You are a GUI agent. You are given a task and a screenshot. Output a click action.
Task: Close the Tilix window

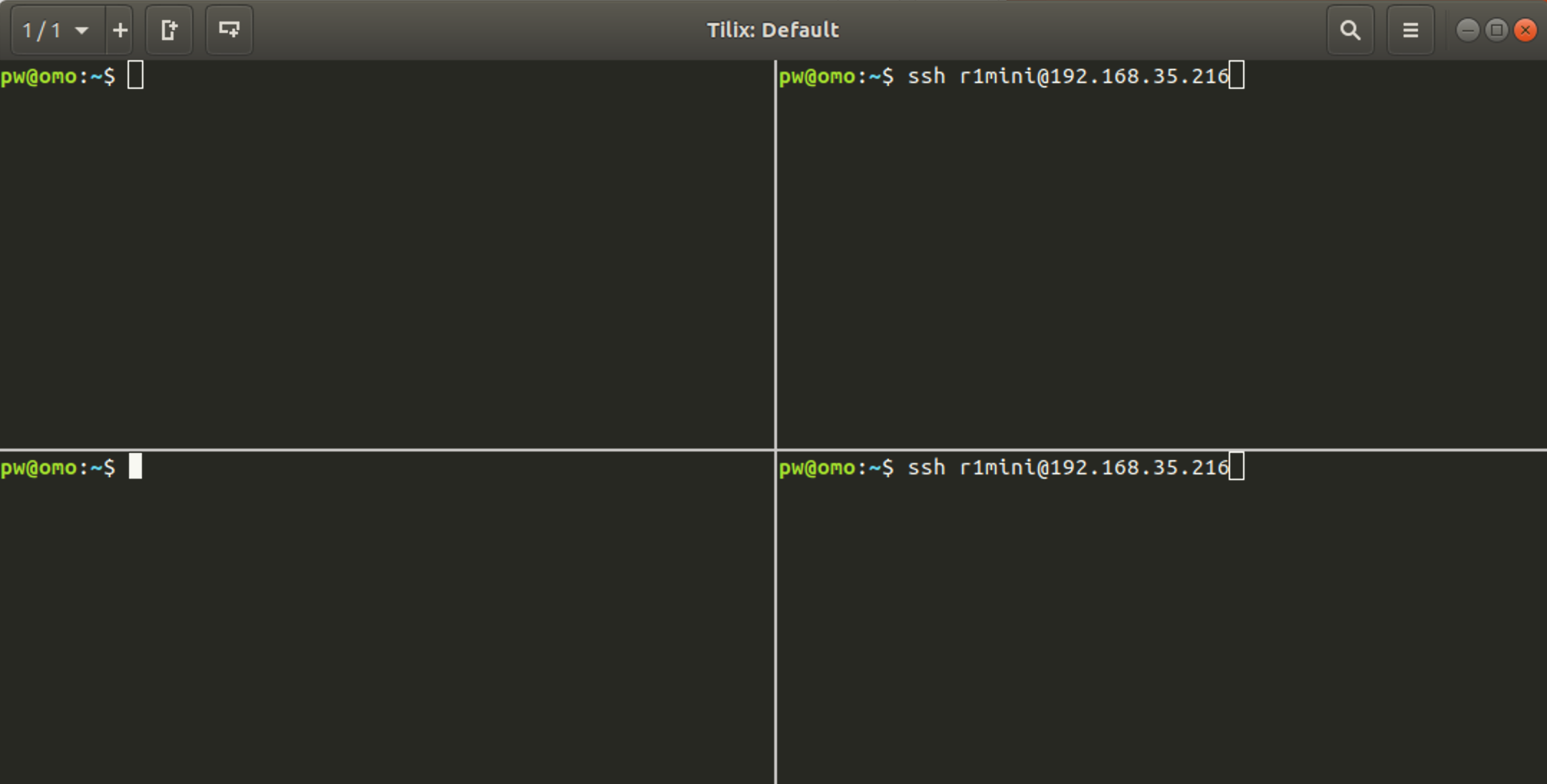1525,30
